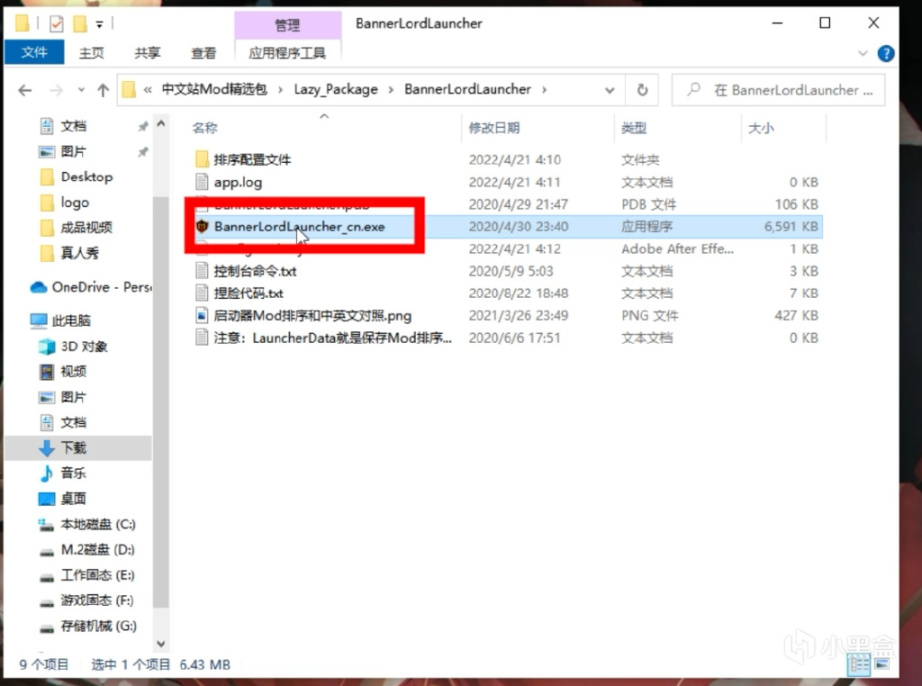The image size is (922, 686).
Task: Open the 成品视频 folder in sidebar
Action: tap(86, 227)
